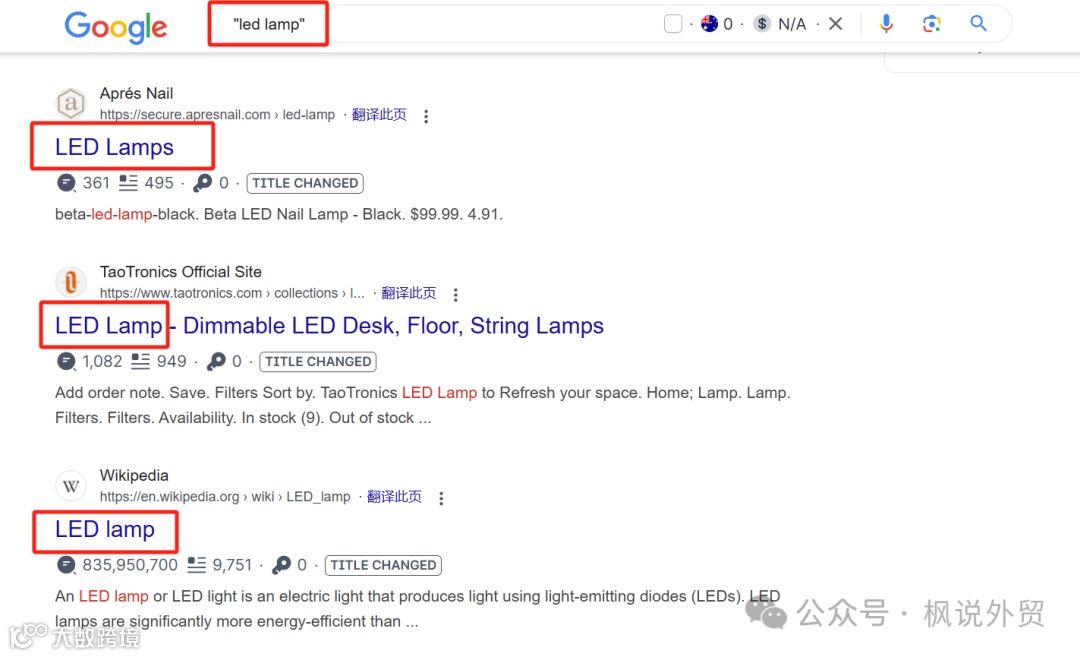Click the word count icon beside 9,751

(x=196, y=565)
